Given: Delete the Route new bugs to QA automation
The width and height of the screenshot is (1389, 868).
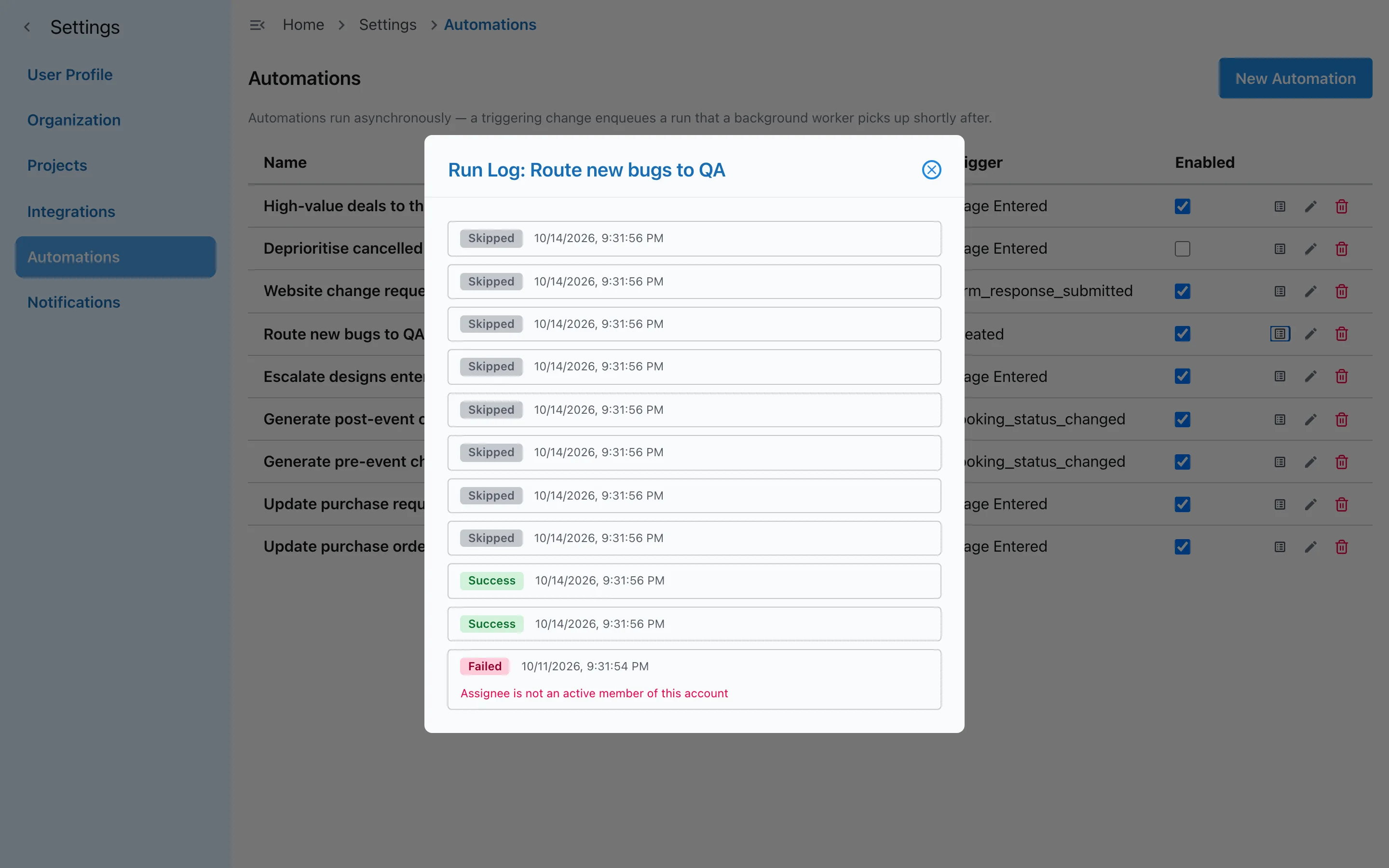Looking at the screenshot, I should pyautogui.click(x=1341, y=334).
